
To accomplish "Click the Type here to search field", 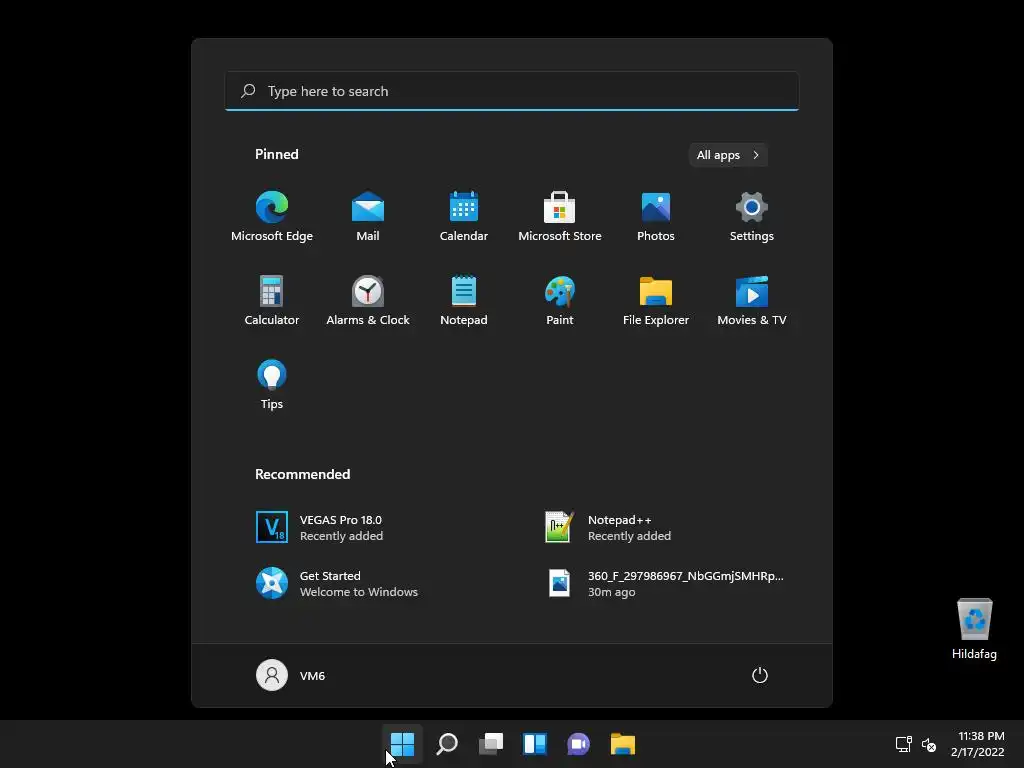I will (512, 91).
